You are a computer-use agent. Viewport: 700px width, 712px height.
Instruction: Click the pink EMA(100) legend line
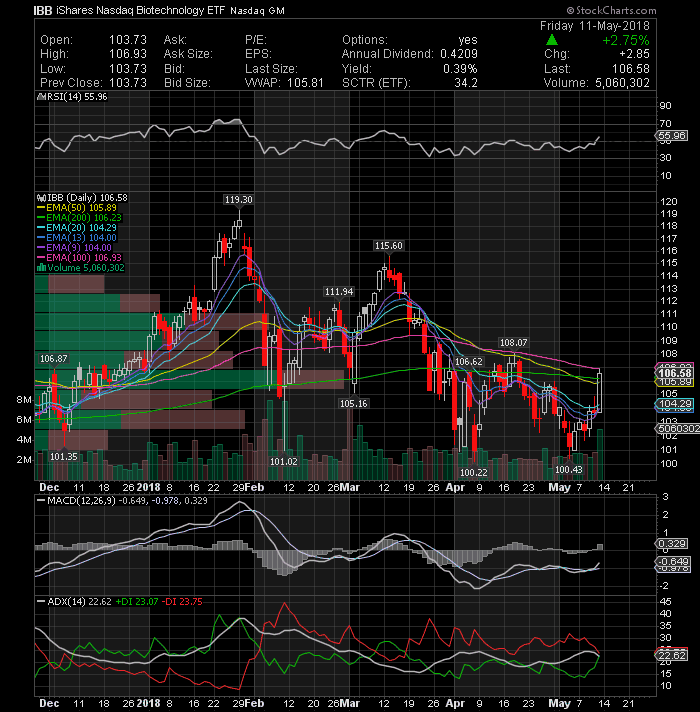click(x=41, y=258)
